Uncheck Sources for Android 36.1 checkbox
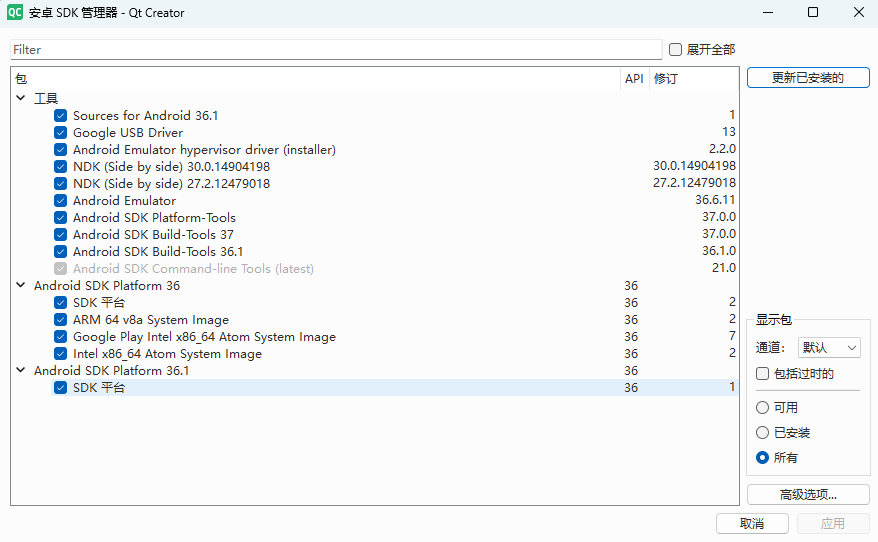Image resolution: width=878 pixels, height=542 pixels. point(60,116)
